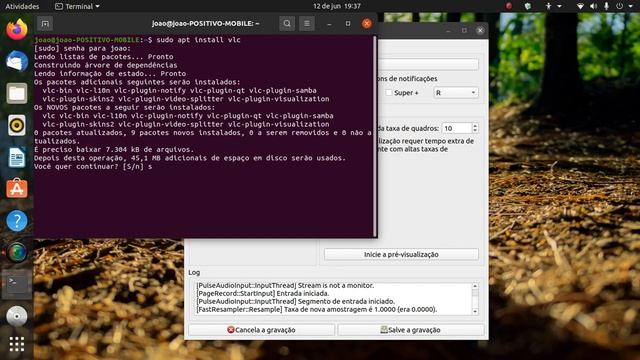Launch Thunderbird mail from the dock

coord(17,62)
